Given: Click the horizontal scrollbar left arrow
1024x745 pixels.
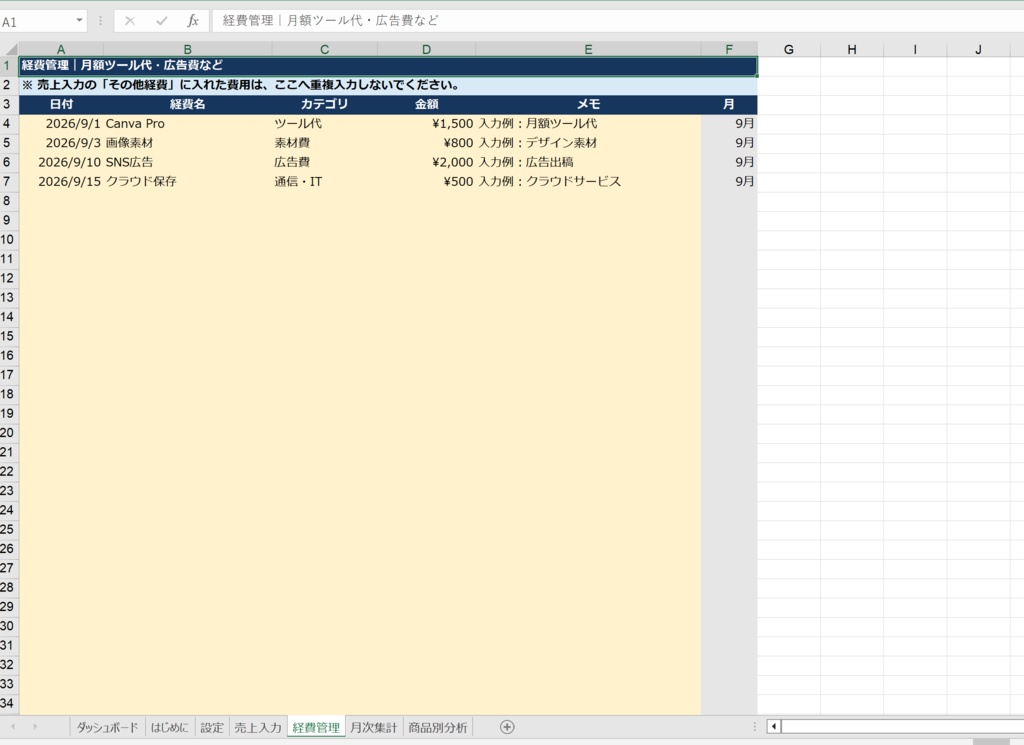Looking at the screenshot, I should pyautogui.click(x=774, y=727).
